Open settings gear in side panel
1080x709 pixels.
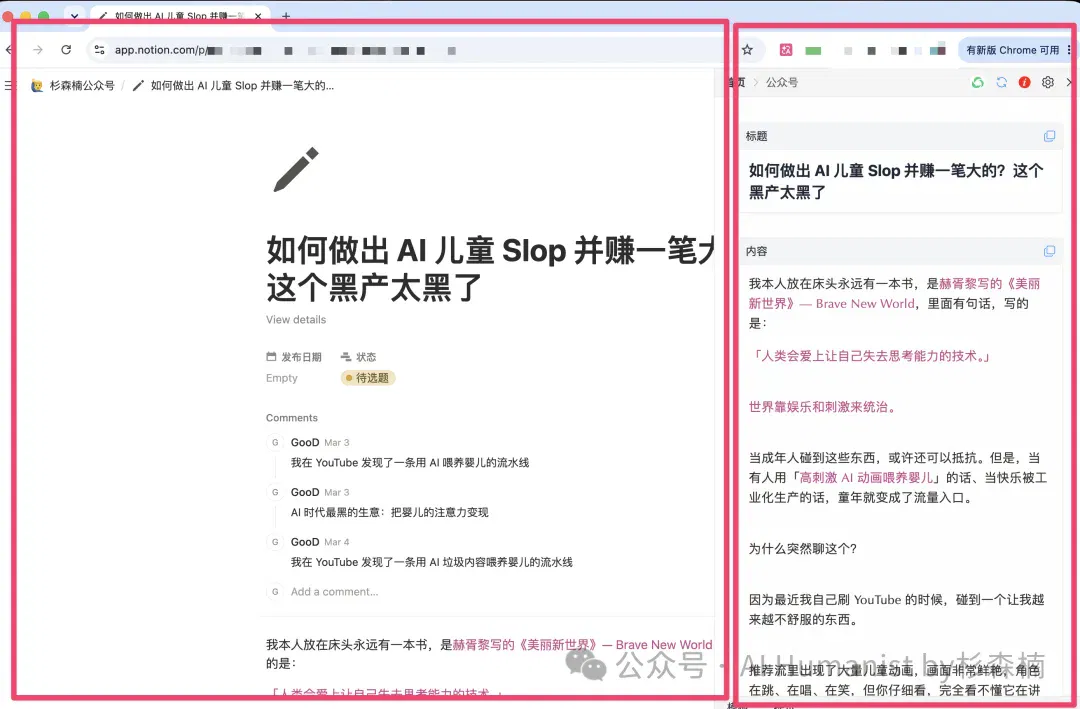[x=1048, y=82]
